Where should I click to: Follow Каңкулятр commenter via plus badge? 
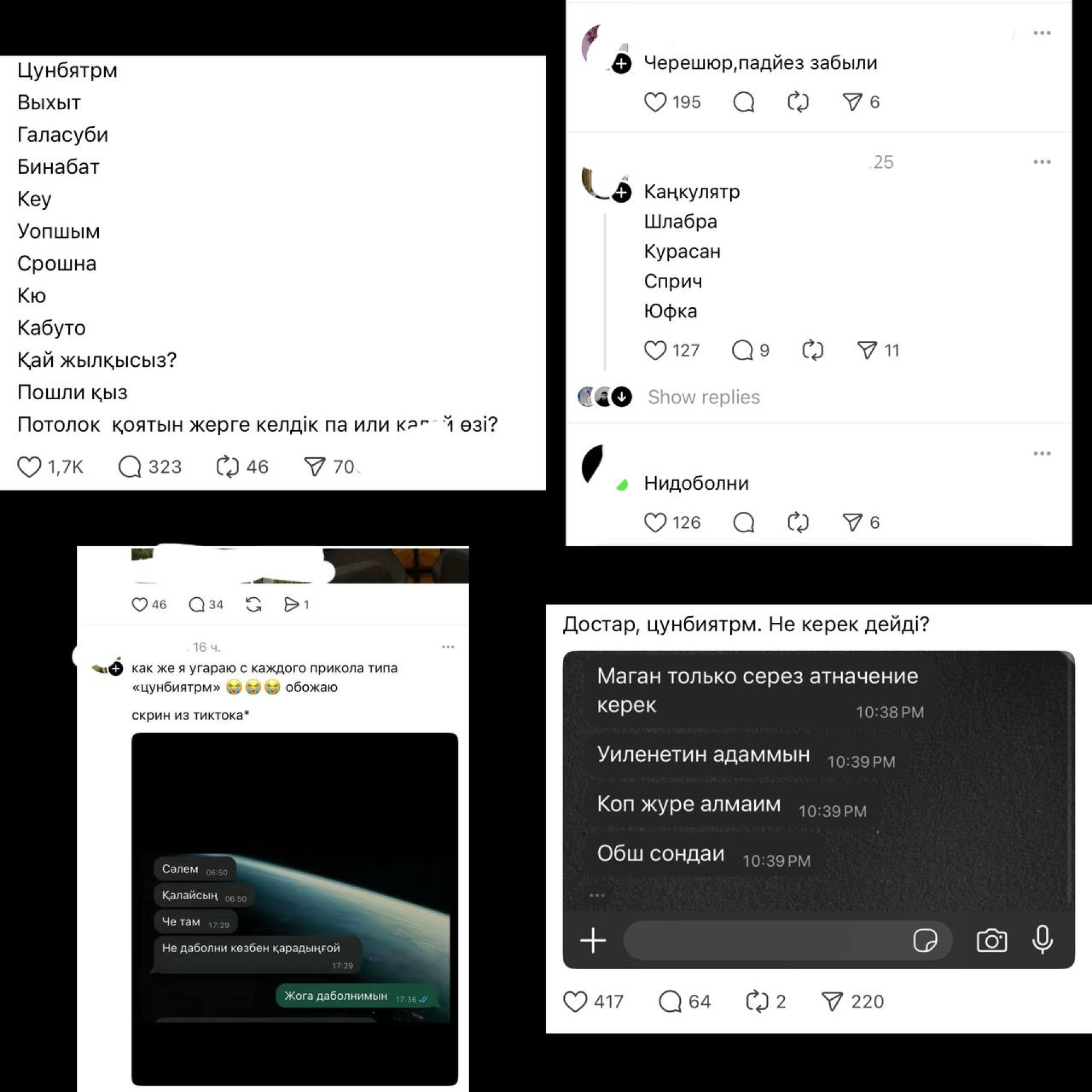(x=621, y=192)
